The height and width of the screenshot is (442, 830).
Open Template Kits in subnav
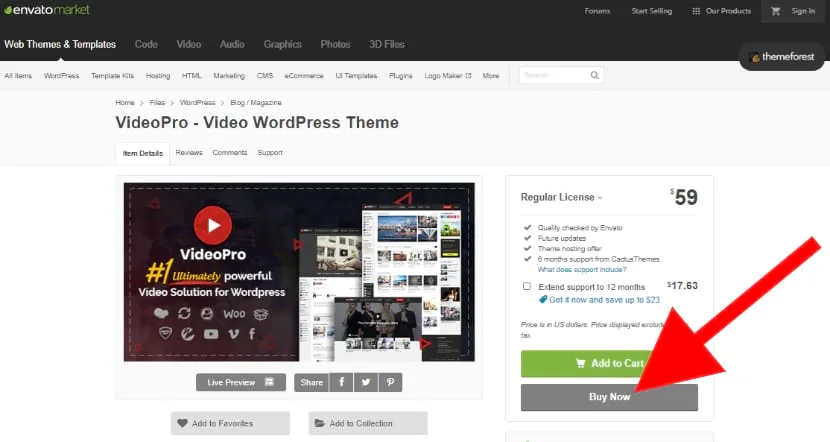[112, 76]
